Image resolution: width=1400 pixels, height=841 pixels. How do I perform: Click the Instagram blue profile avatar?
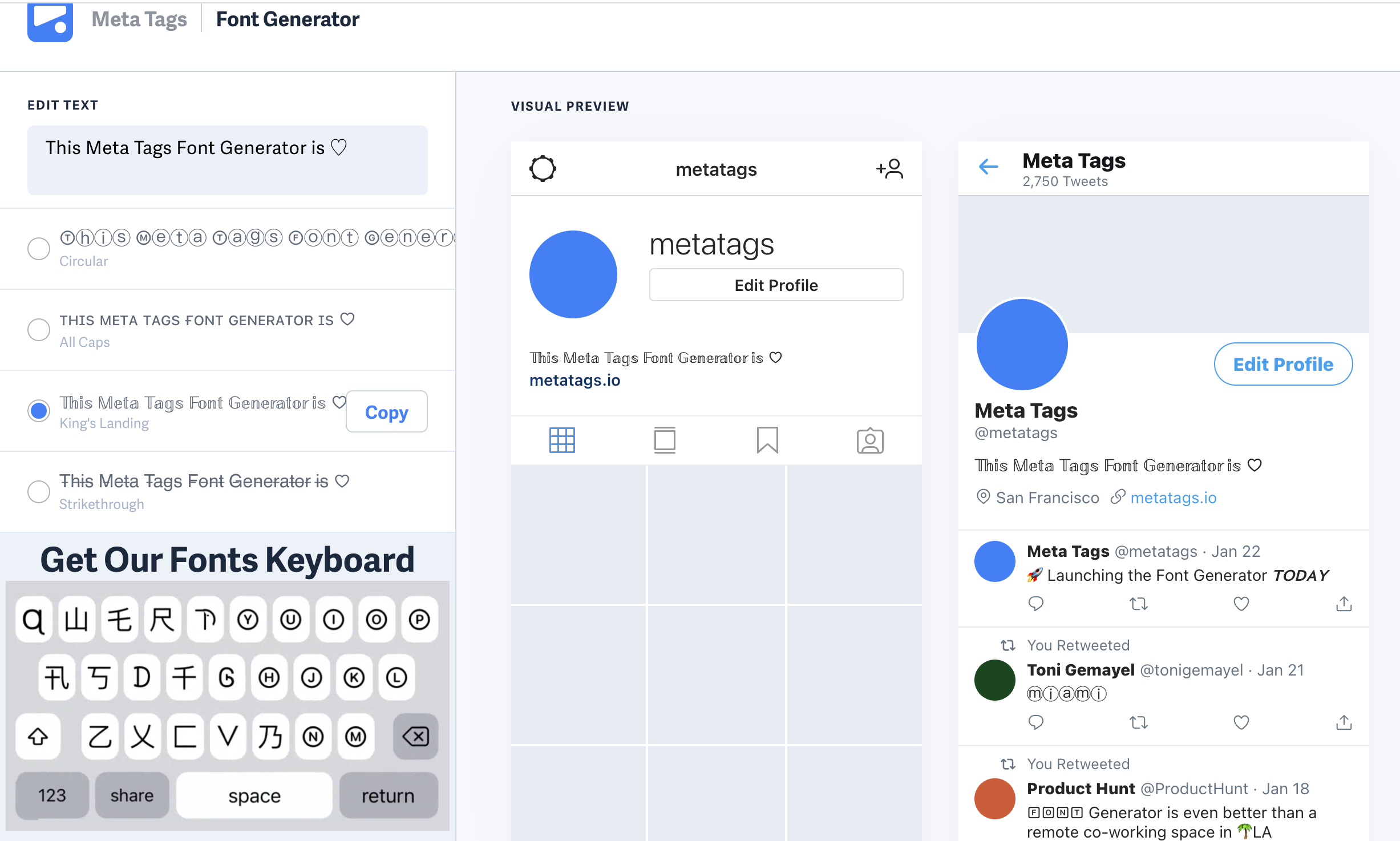[573, 274]
